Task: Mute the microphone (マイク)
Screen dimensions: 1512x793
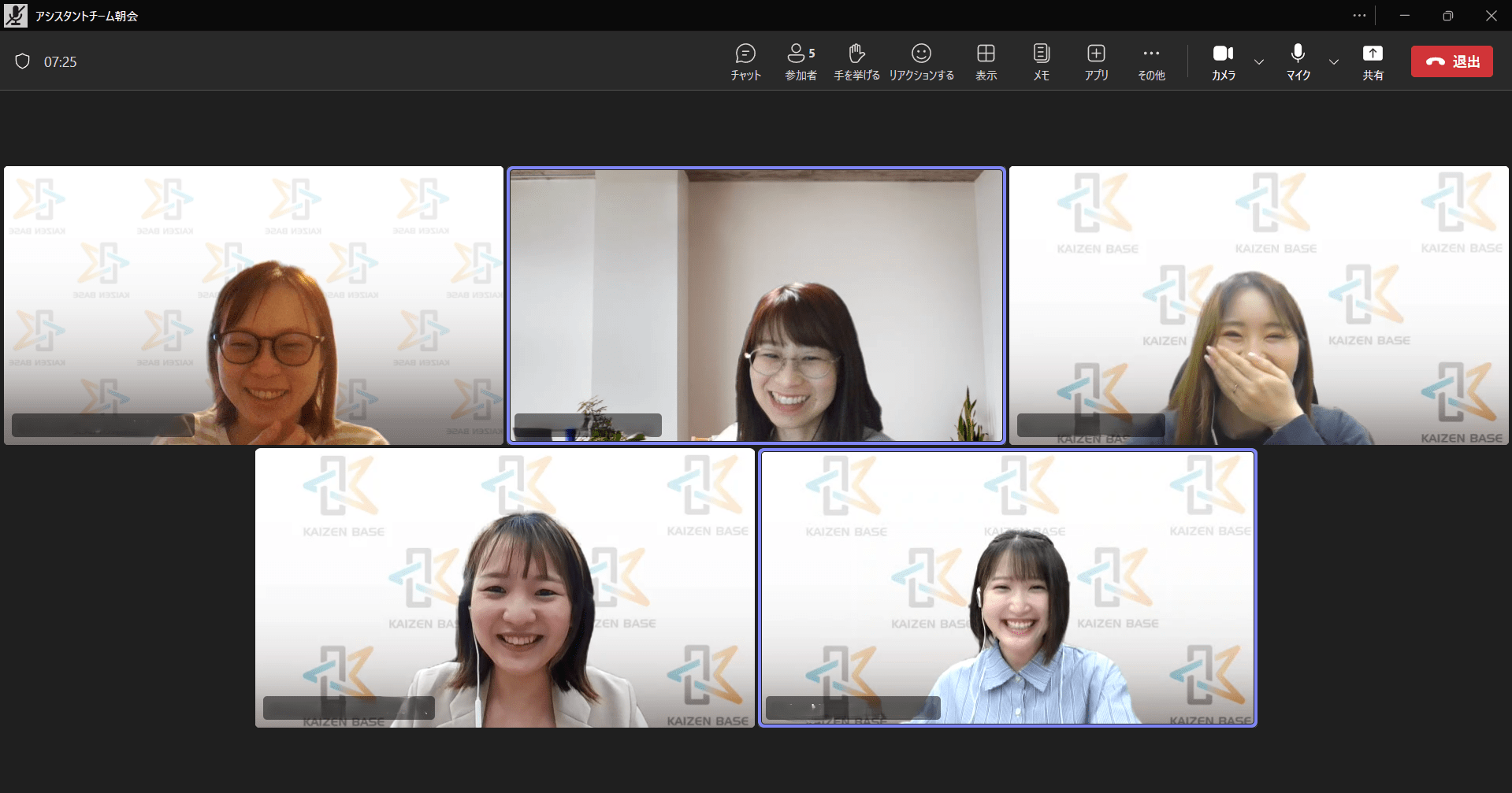Action: [1298, 61]
